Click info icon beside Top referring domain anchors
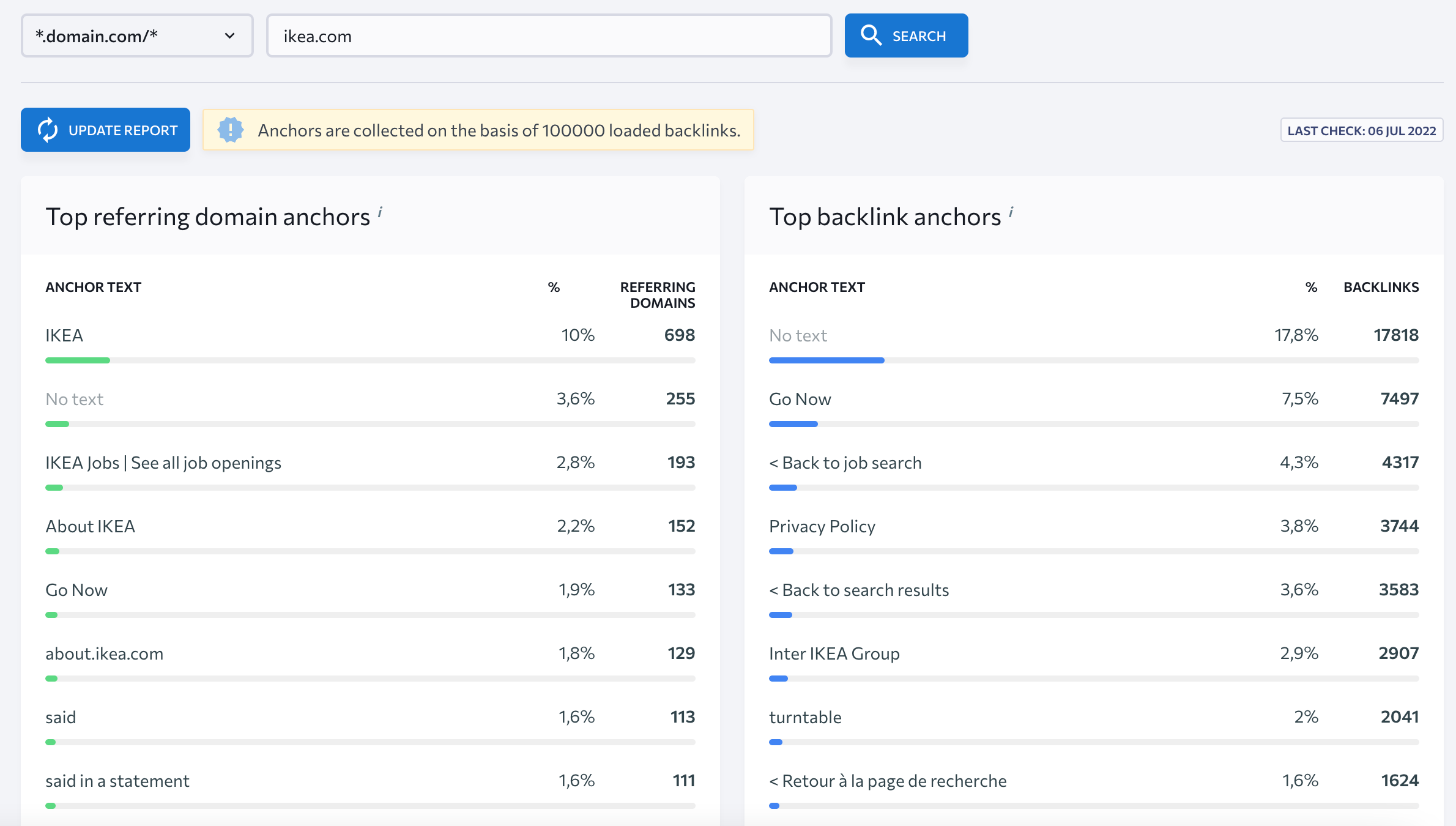1456x826 pixels. point(380,212)
